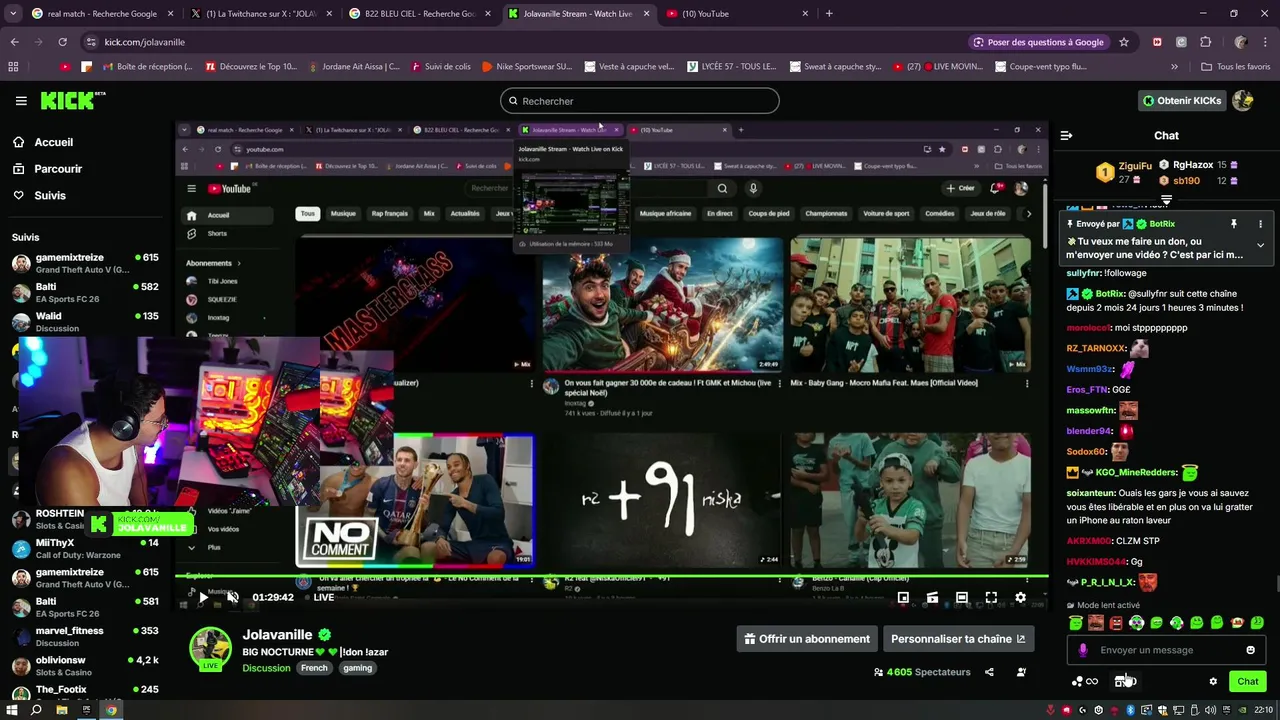Switch to La Twitchance sur X tab
1280x720 pixels.
tap(261, 14)
